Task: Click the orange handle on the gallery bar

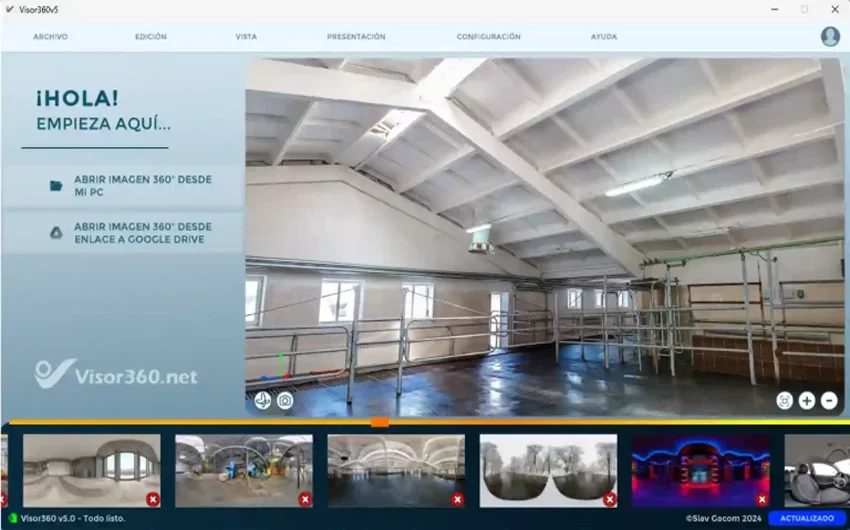Action: (380, 422)
